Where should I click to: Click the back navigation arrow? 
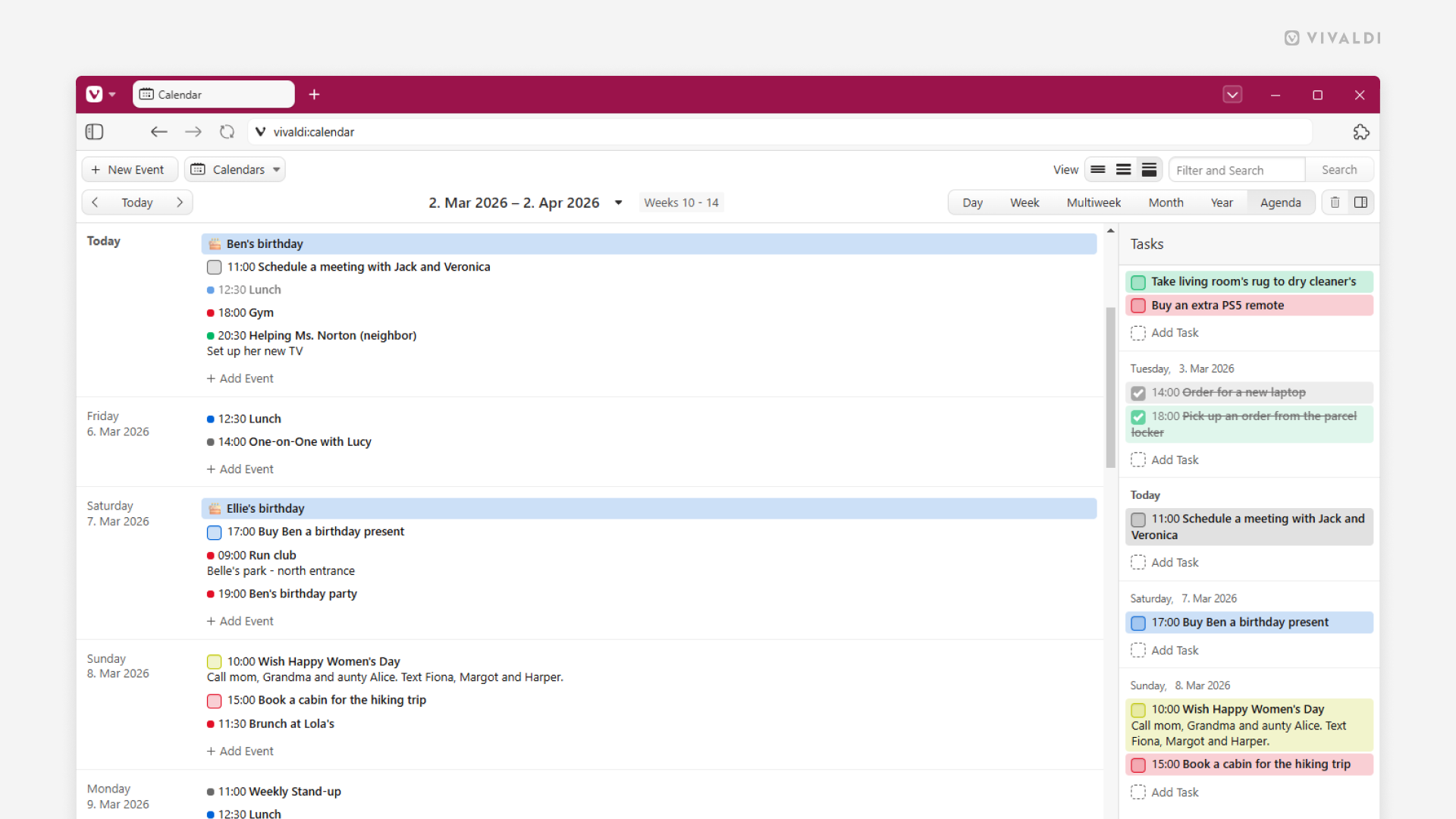point(158,131)
